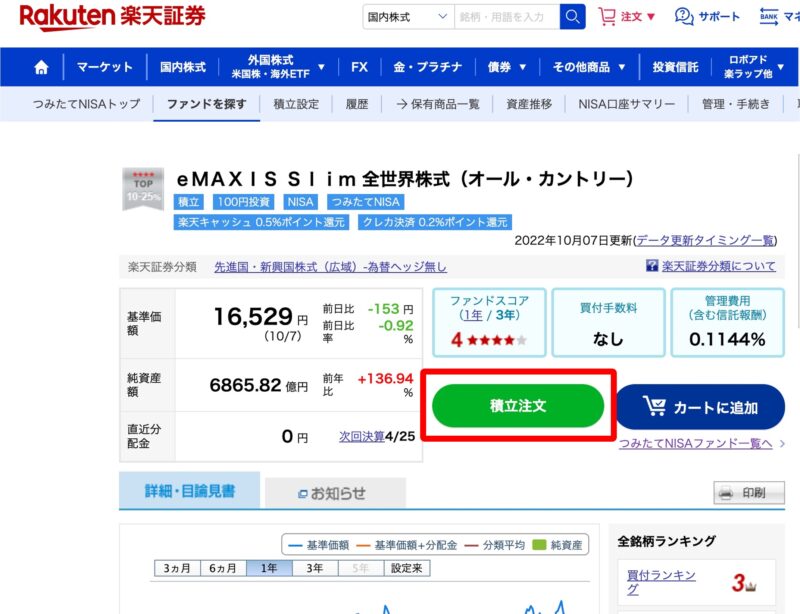Set chart period to 3ヵ月
Screen dimensions: 800x614
click(178, 568)
